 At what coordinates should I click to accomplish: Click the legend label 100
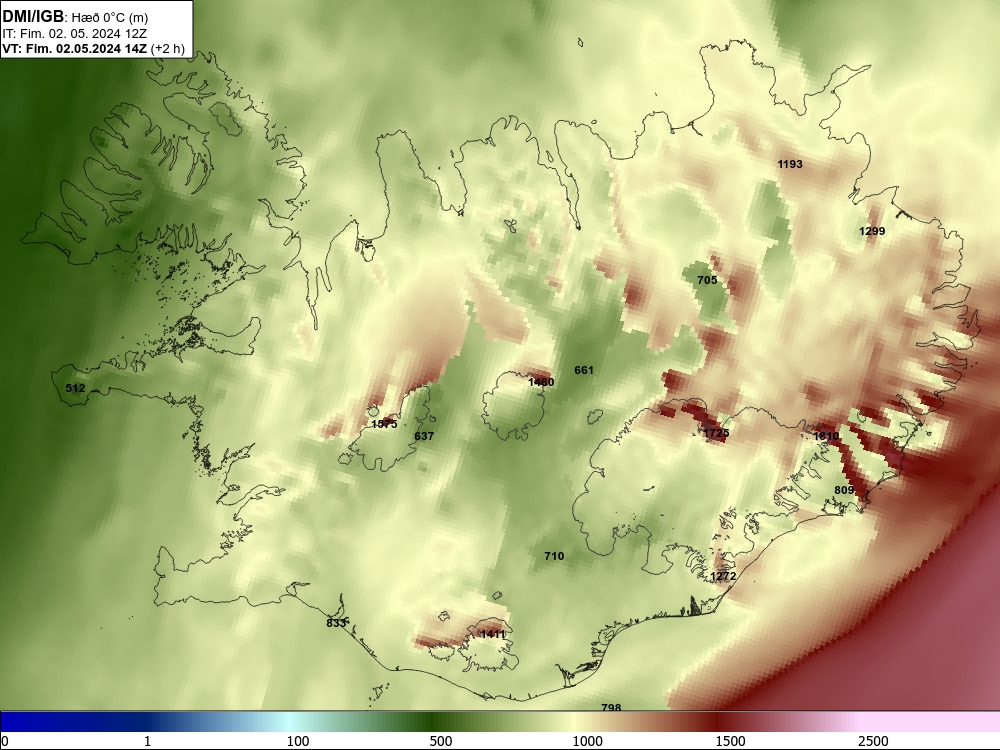pyautogui.click(x=298, y=741)
